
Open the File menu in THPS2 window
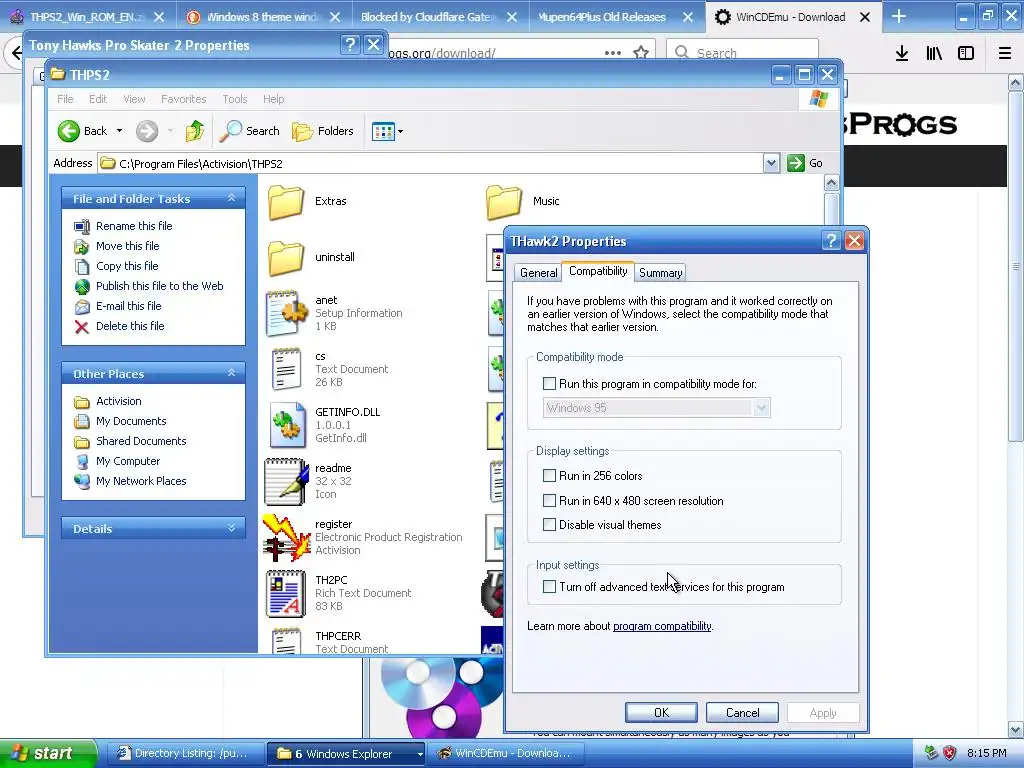tap(65, 99)
